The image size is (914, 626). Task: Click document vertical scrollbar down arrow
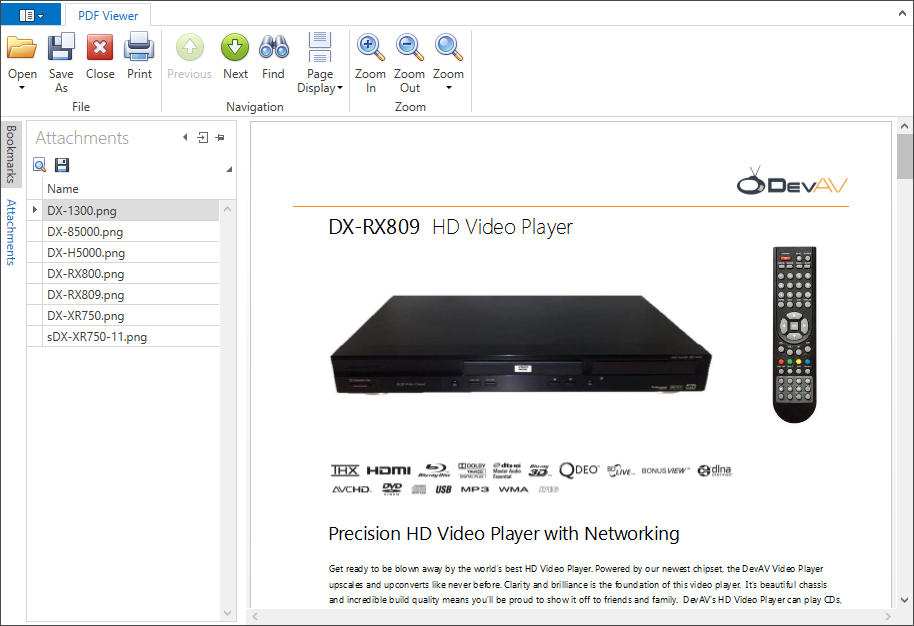904,600
